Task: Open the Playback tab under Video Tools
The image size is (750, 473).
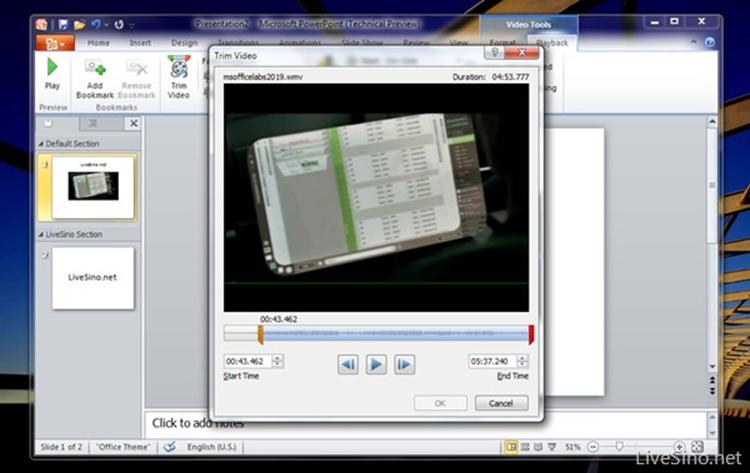Action: click(552, 43)
